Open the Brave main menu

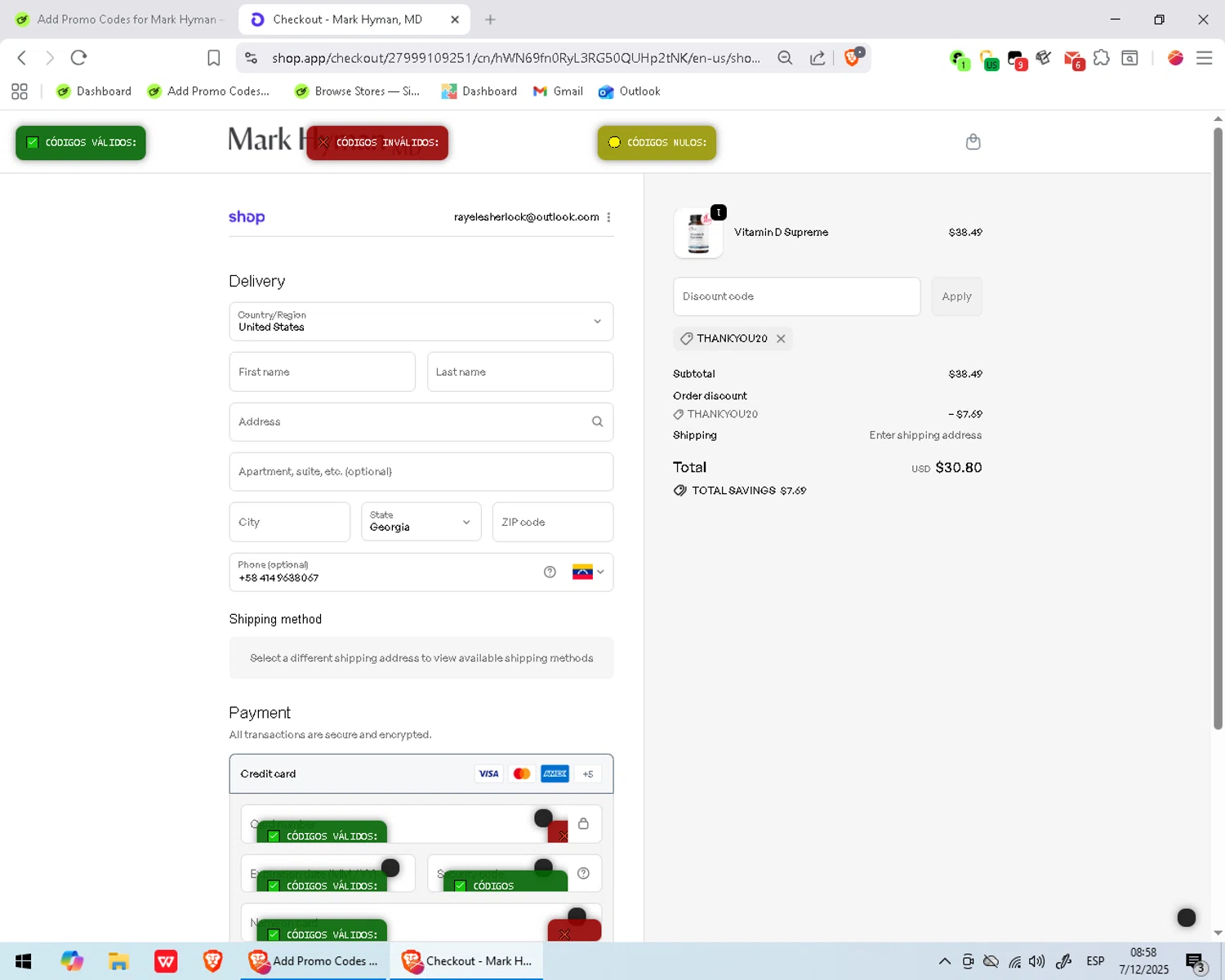coord(1204,58)
